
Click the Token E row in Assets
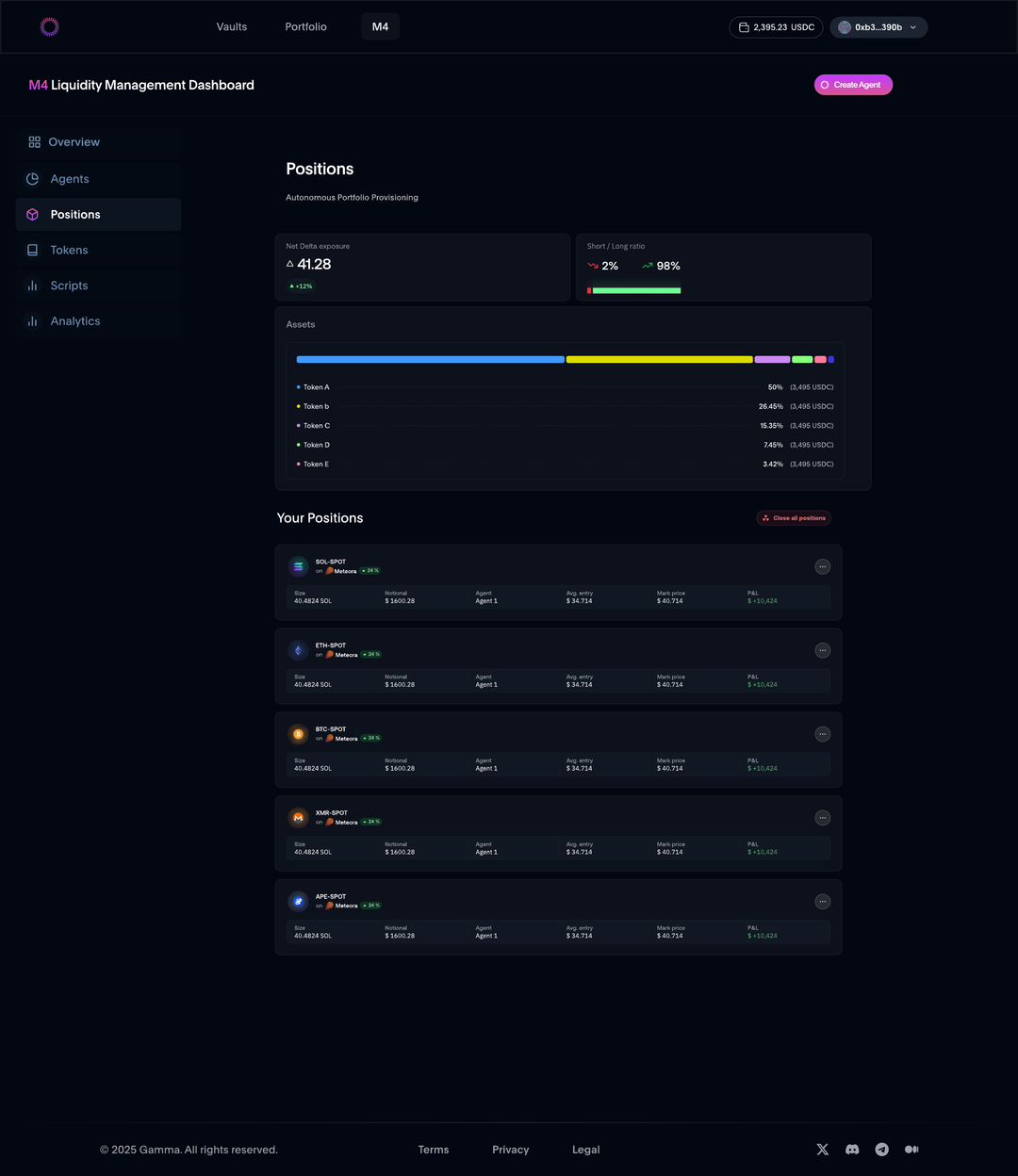(566, 465)
